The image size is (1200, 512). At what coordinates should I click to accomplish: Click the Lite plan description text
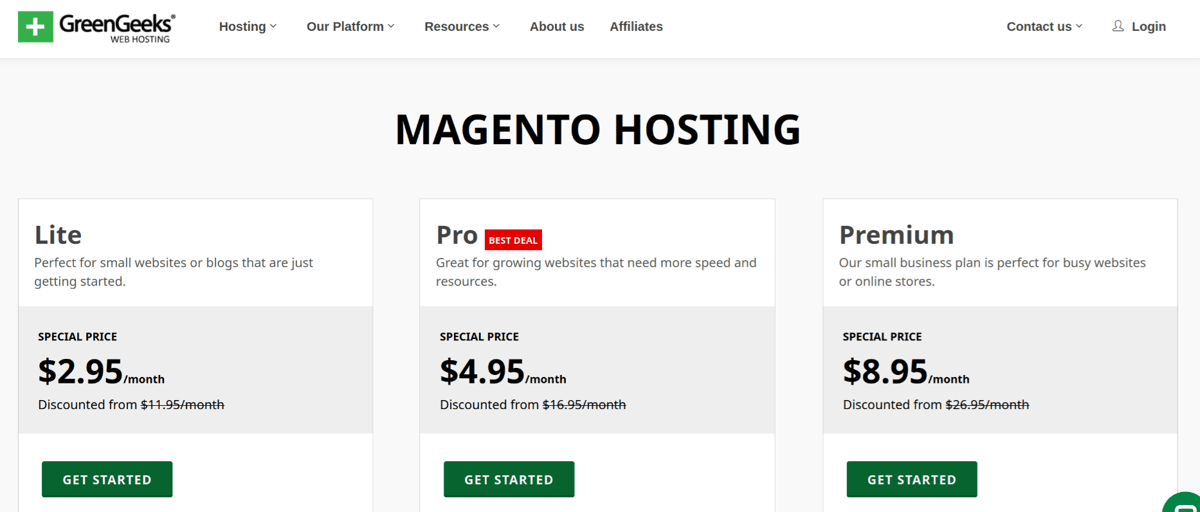point(174,272)
